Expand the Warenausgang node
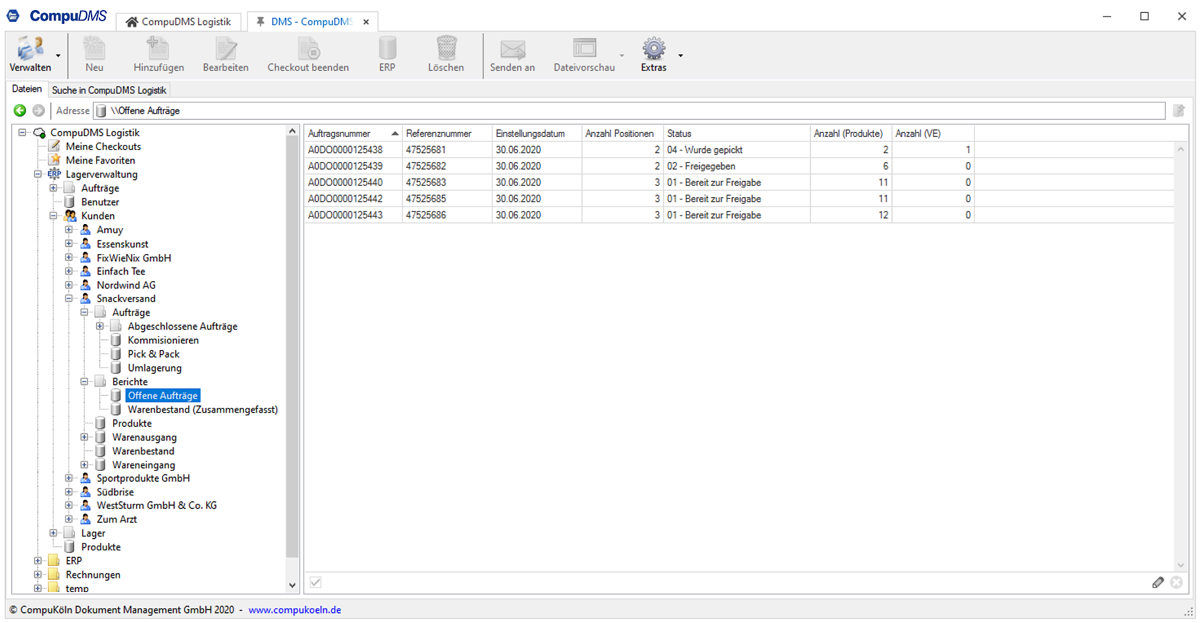Image resolution: width=1200 pixels, height=623 pixels. (x=85, y=437)
